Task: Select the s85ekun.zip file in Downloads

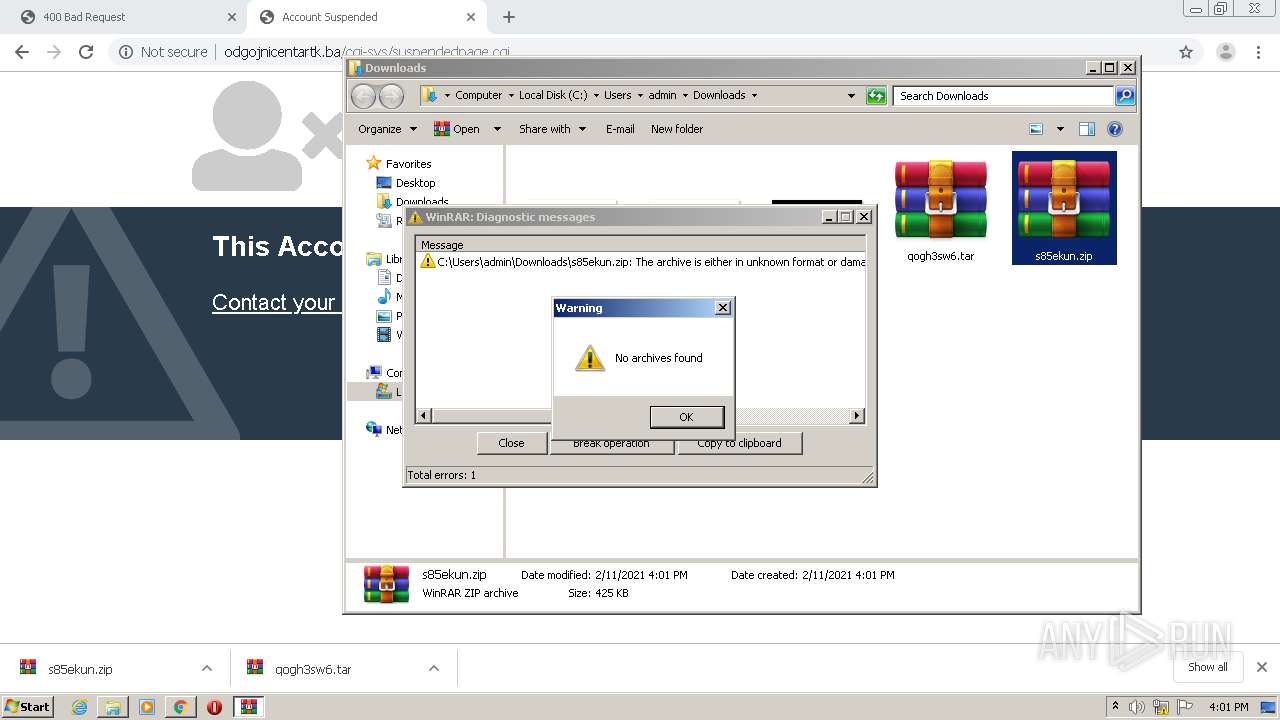Action: (1063, 208)
